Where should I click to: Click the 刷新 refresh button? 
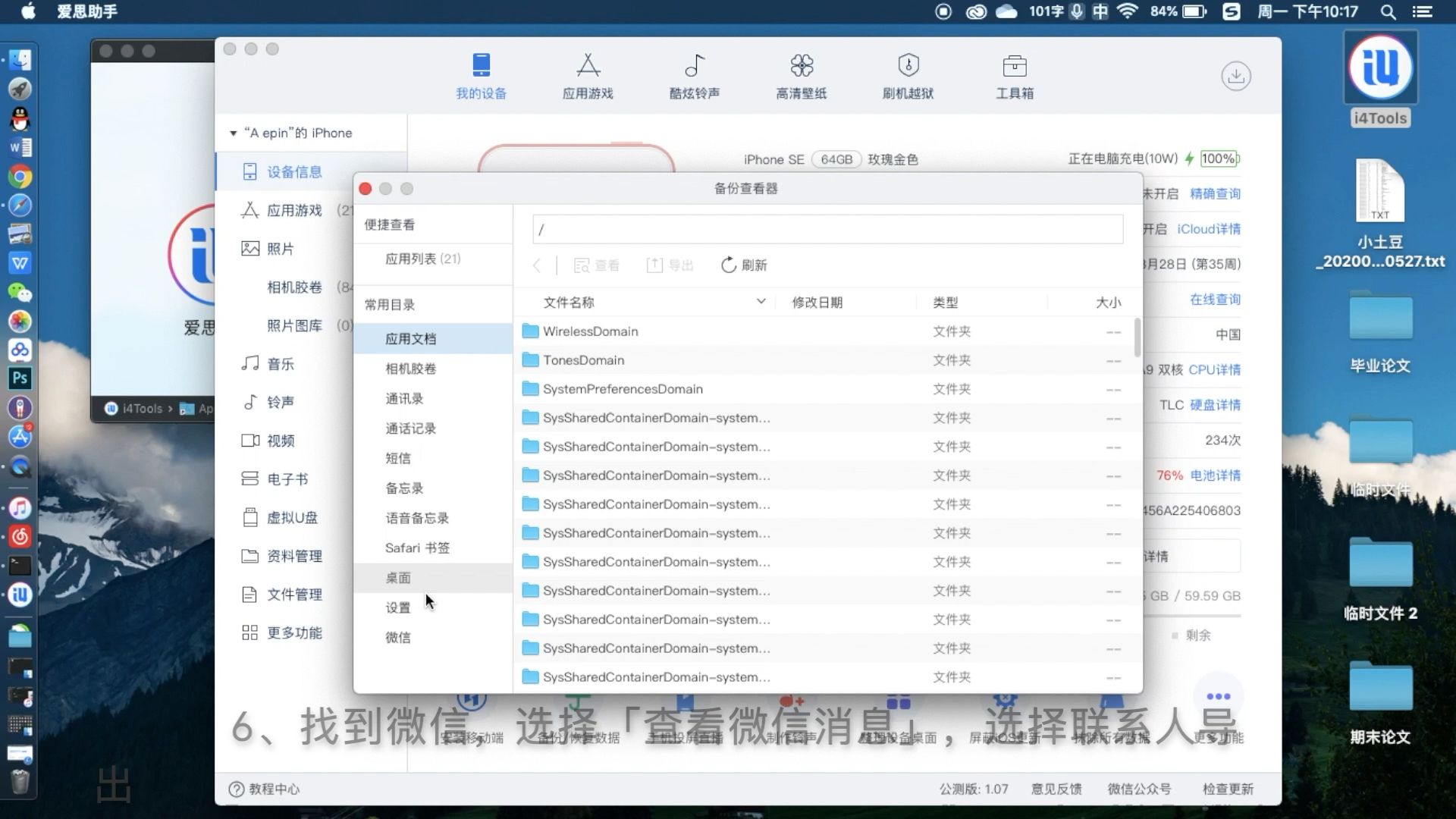[744, 265]
